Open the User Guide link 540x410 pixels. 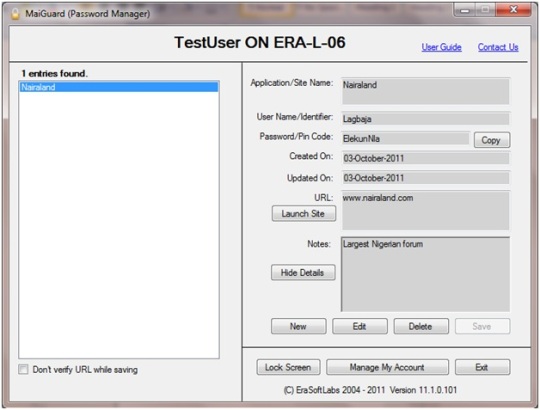pos(441,47)
